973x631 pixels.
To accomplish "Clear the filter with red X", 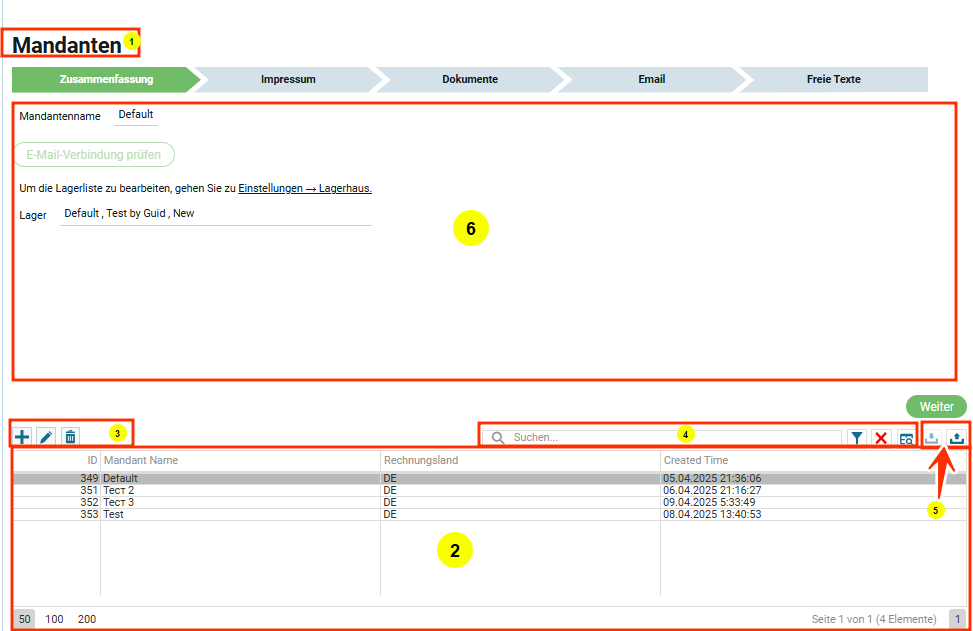I will point(881,438).
